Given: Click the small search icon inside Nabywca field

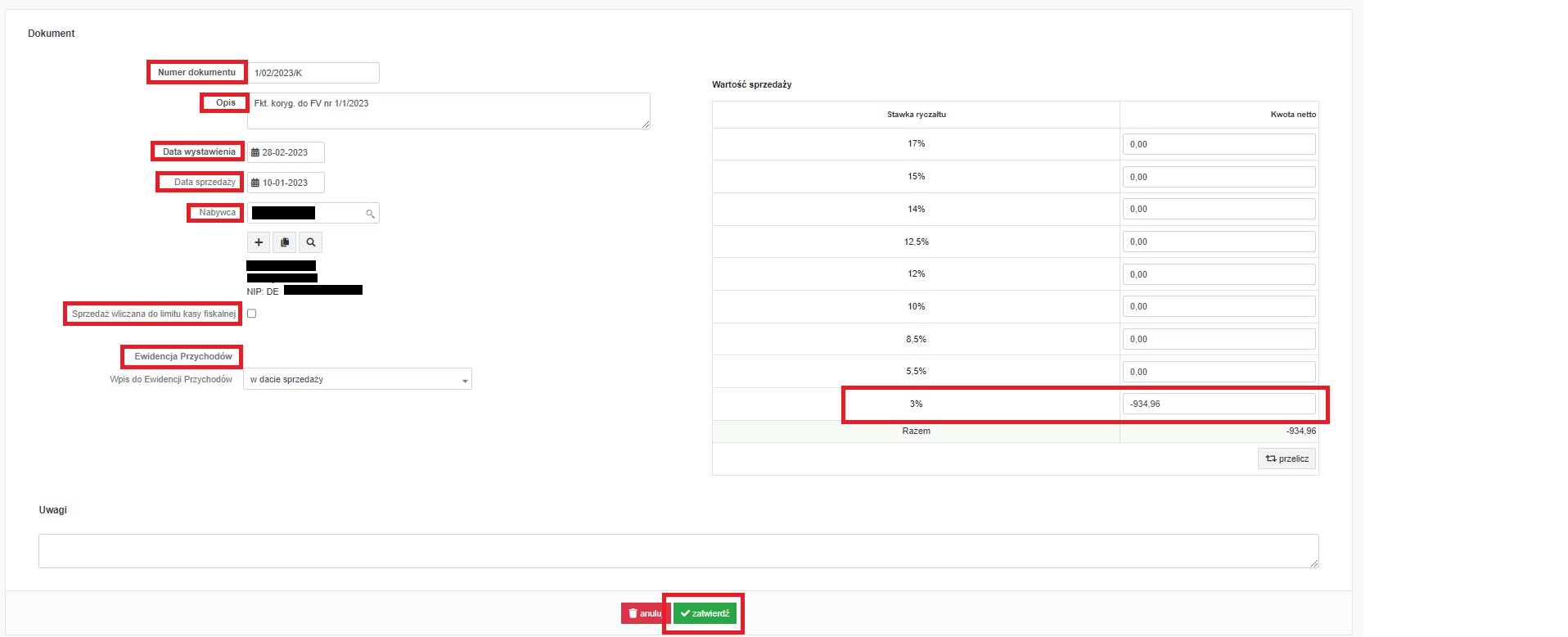Looking at the screenshot, I should [x=370, y=214].
